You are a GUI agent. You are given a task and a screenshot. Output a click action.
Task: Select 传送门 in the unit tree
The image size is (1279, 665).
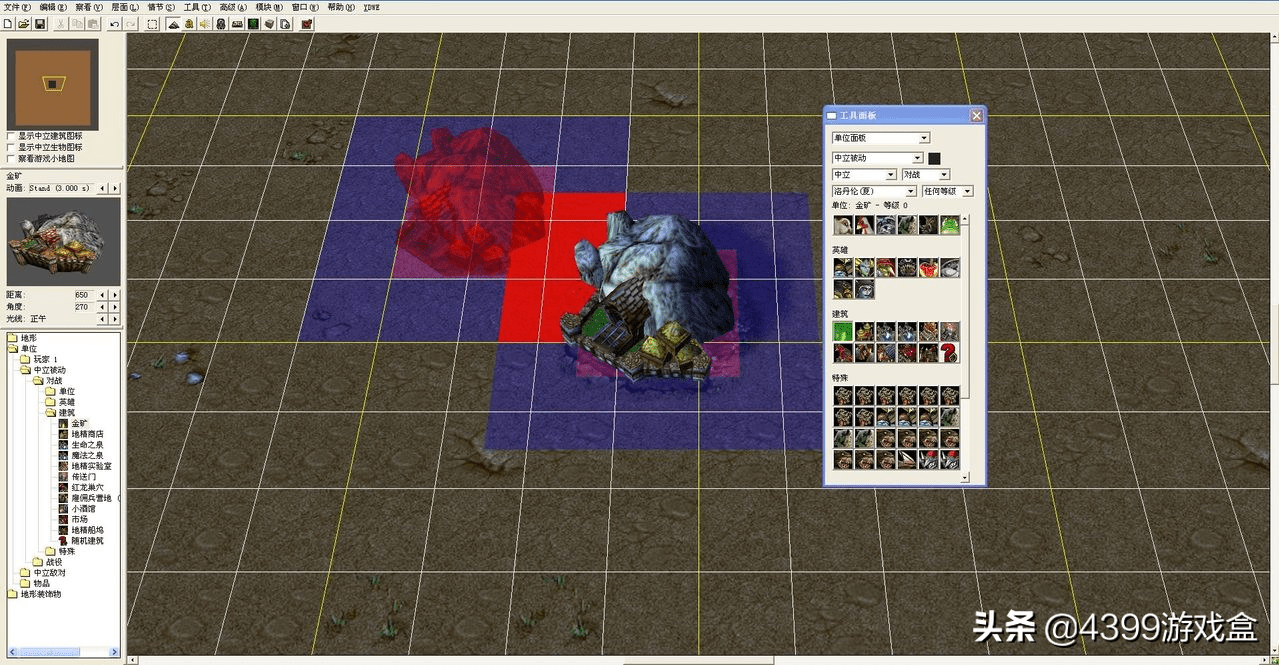pos(83,476)
